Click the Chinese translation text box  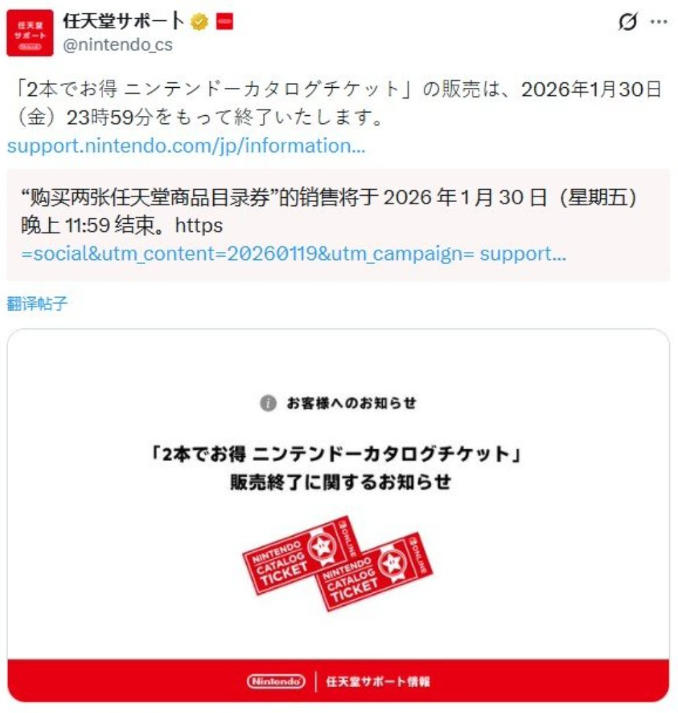point(338,225)
